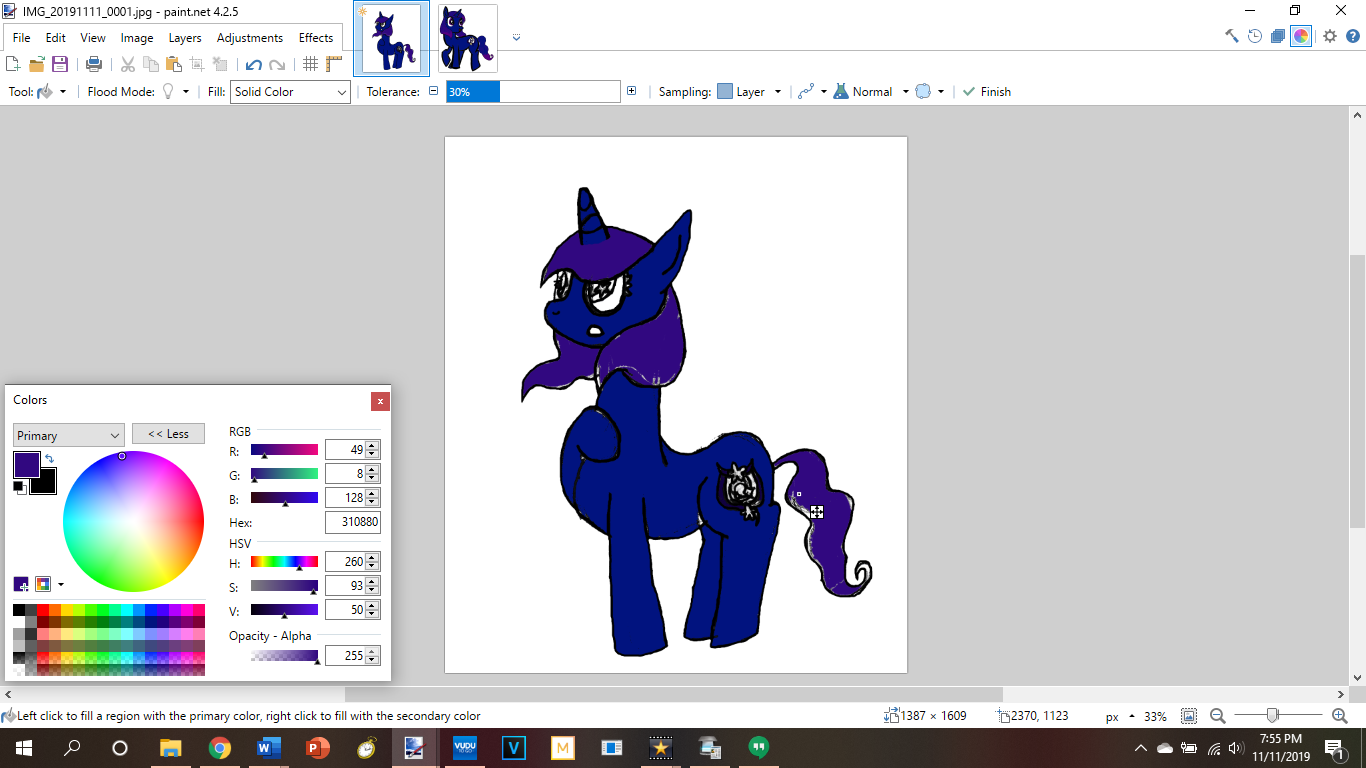Expand the Primary color selector dropdown
This screenshot has width=1366, height=768.
coord(68,435)
